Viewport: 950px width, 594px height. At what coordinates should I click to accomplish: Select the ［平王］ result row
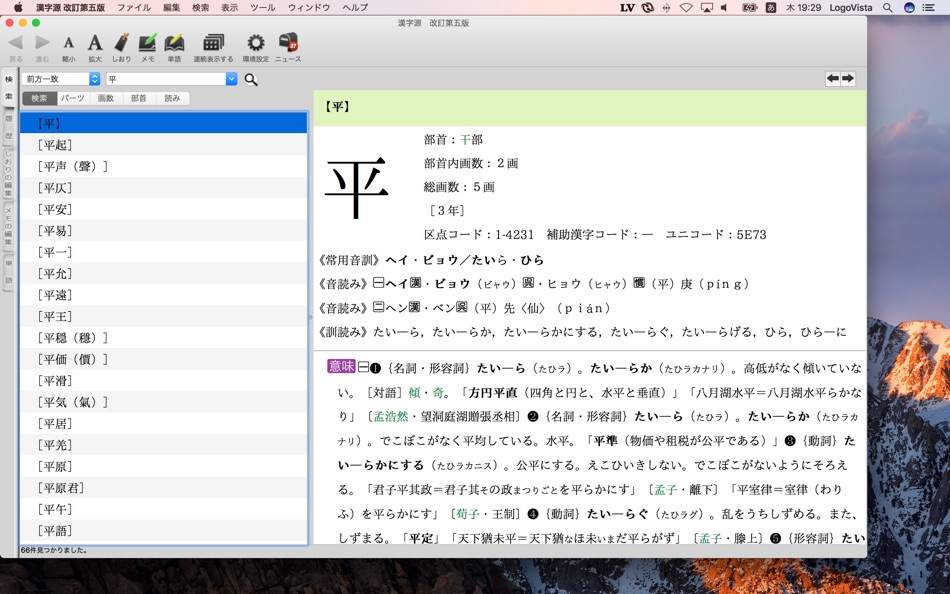(x=164, y=316)
